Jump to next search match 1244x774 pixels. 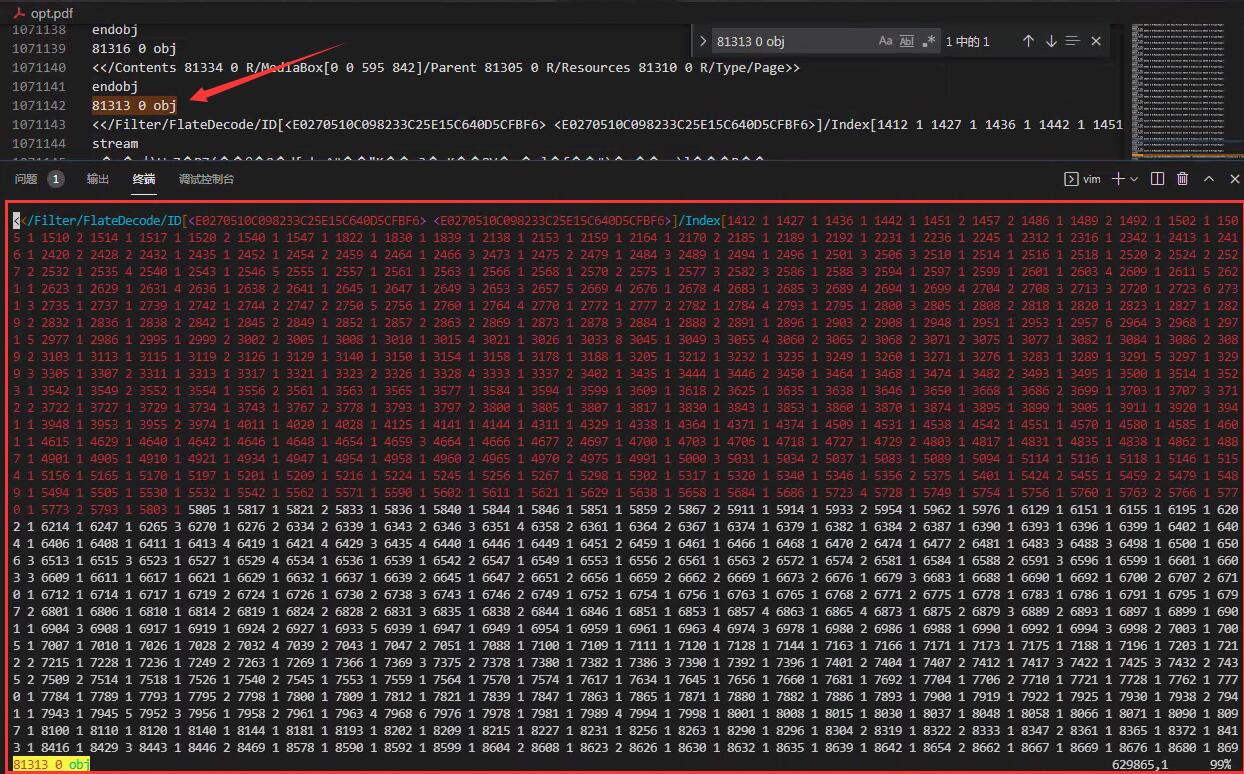pyautogui.click(x=1051, y=40)
